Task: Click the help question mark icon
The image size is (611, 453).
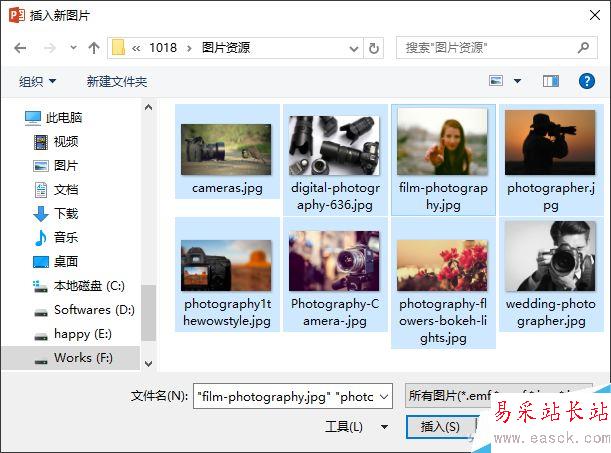Action: pos(587,81)
